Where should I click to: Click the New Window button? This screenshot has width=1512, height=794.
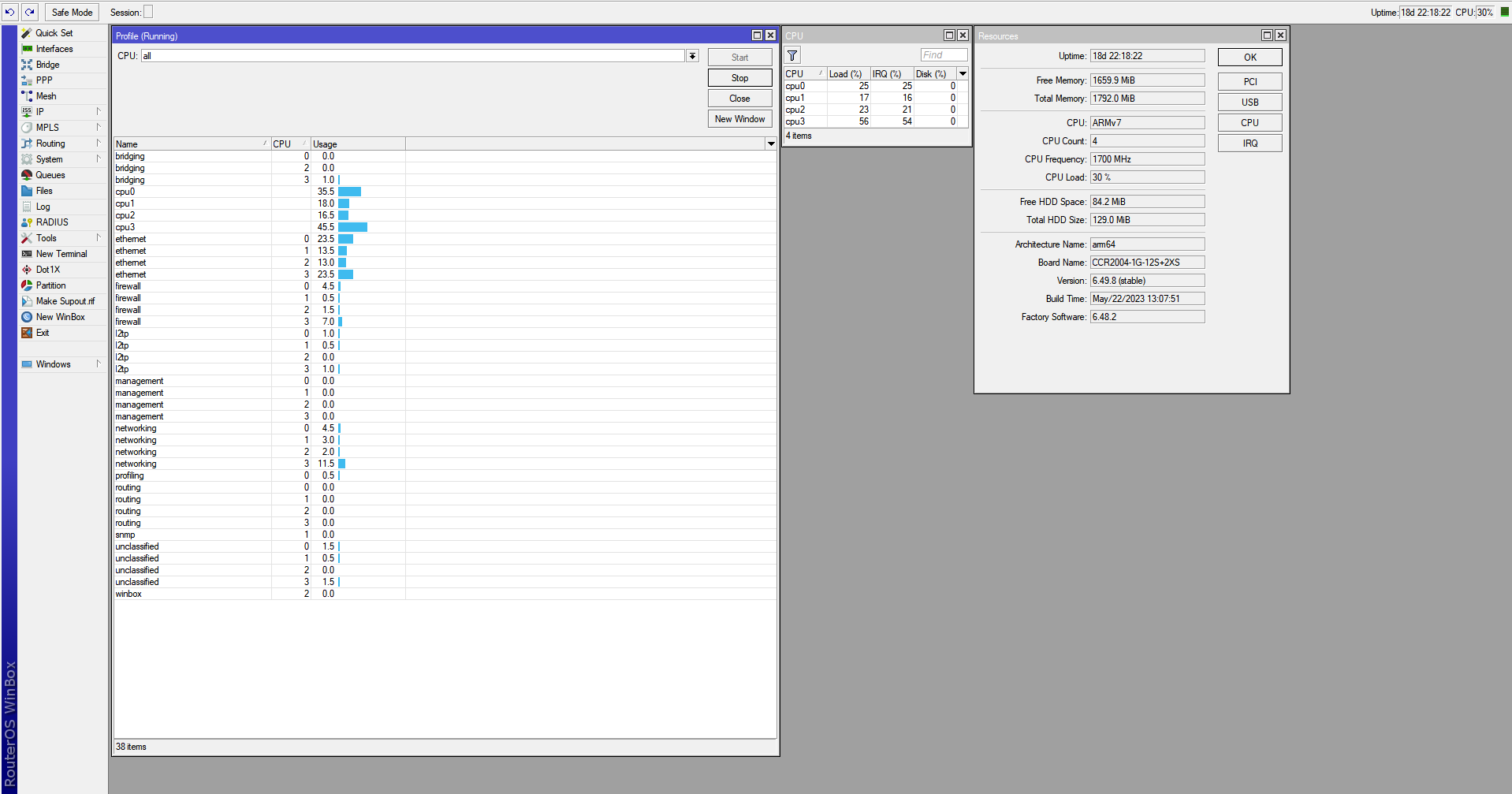[x=739, y=119]
